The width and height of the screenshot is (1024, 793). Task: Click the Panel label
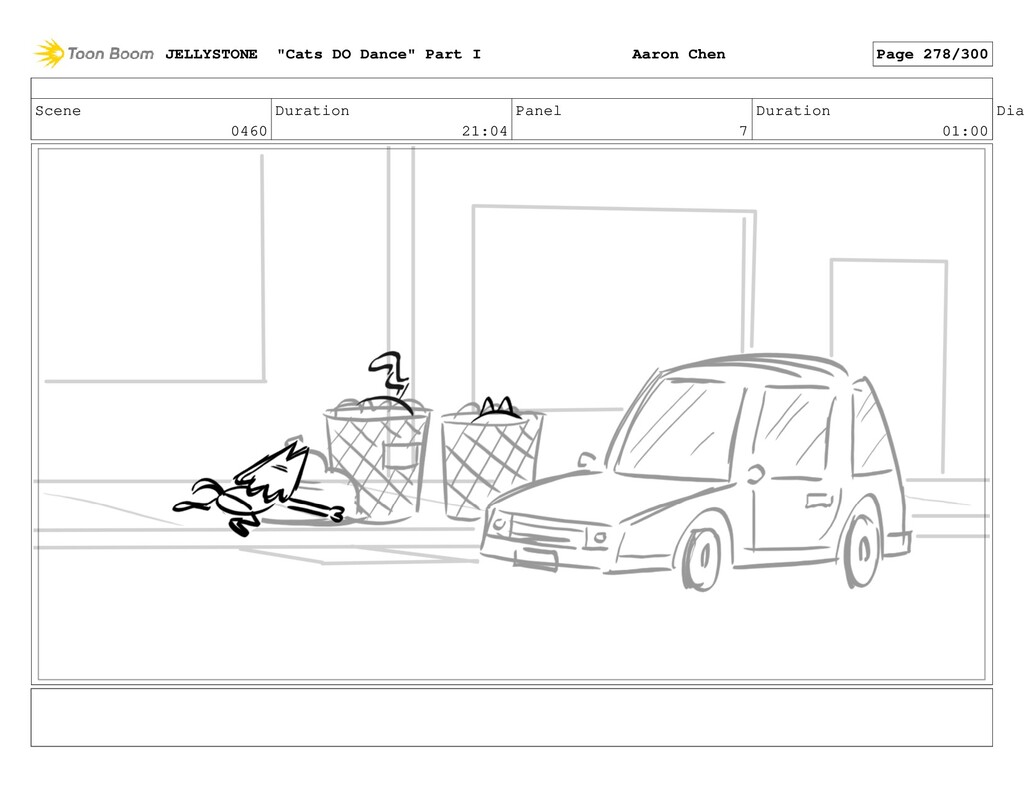(538, 110)
